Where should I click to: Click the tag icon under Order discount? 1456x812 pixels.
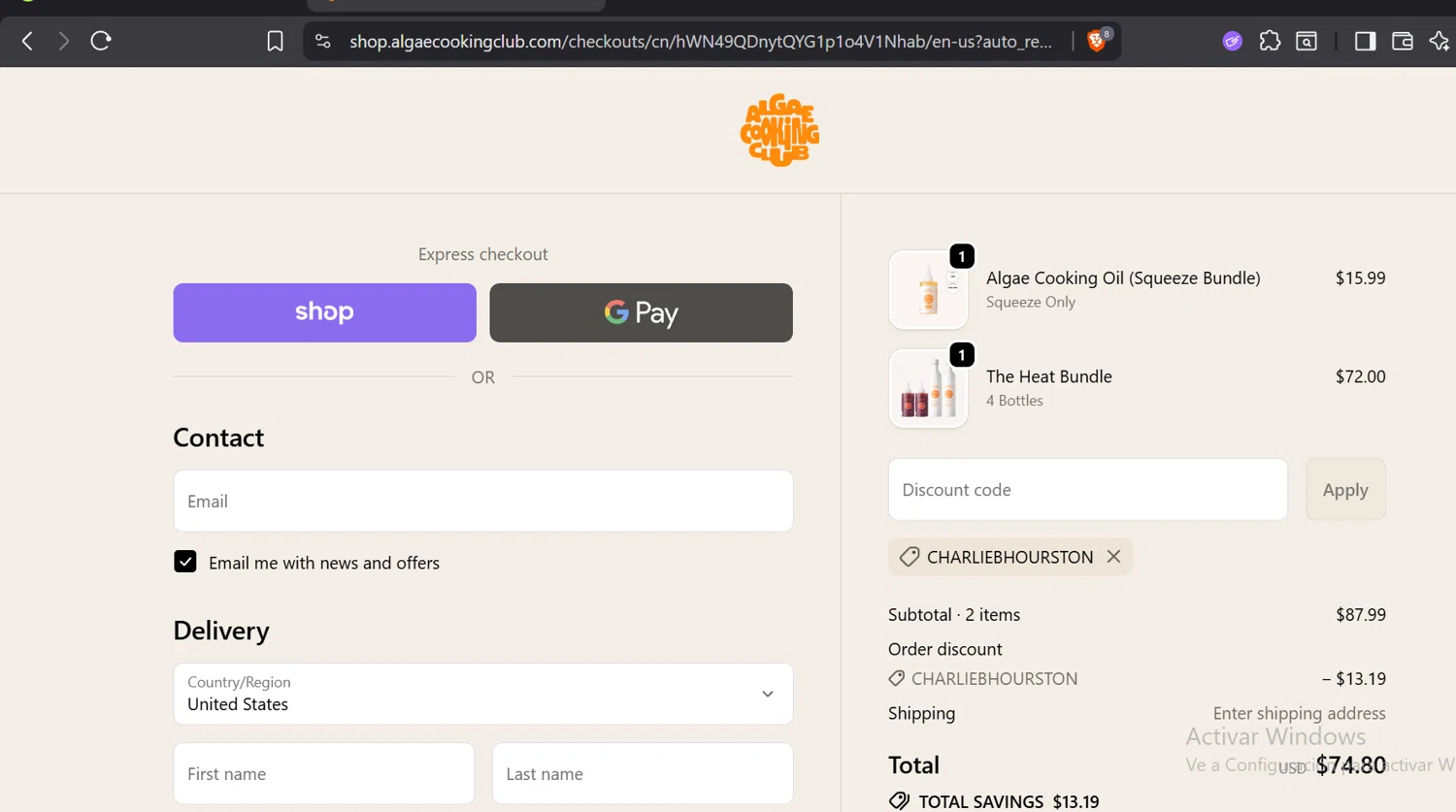[x=897, y=678]
